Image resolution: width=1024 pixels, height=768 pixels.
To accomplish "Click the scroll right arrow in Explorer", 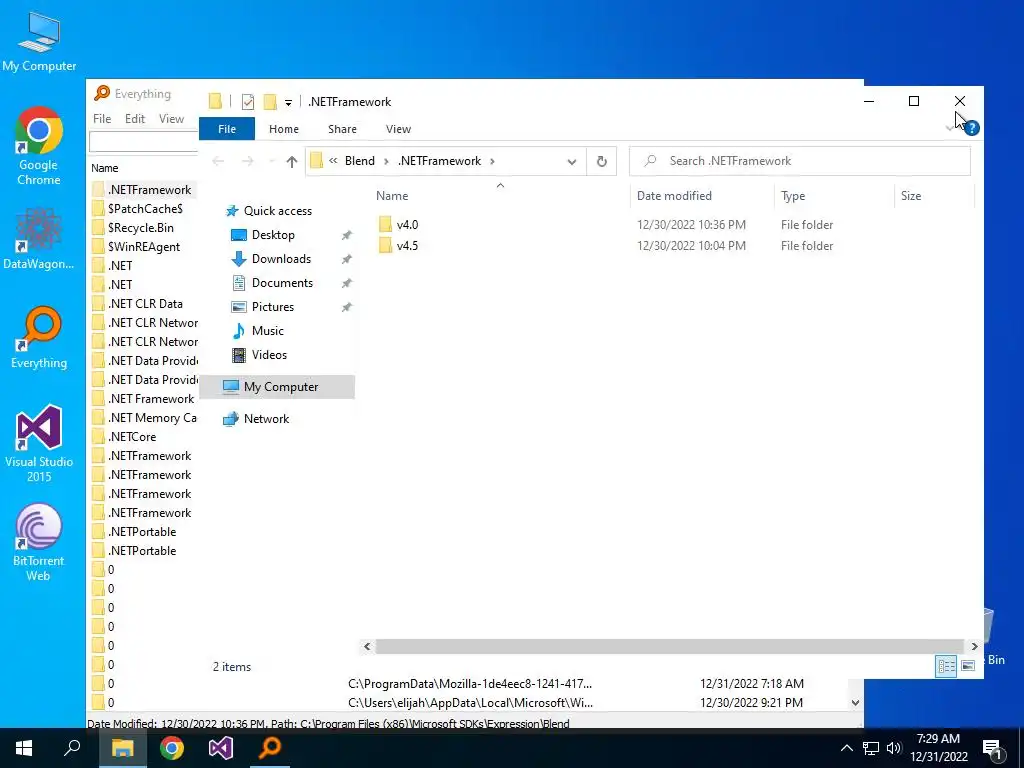I will pyautogui.click(x=974, y=647).
